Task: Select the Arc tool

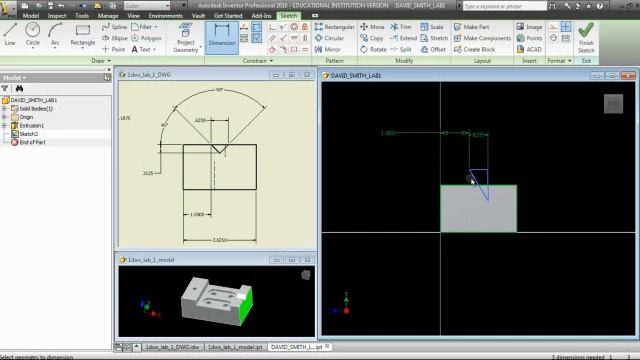Action: click(x=55, y=34)
